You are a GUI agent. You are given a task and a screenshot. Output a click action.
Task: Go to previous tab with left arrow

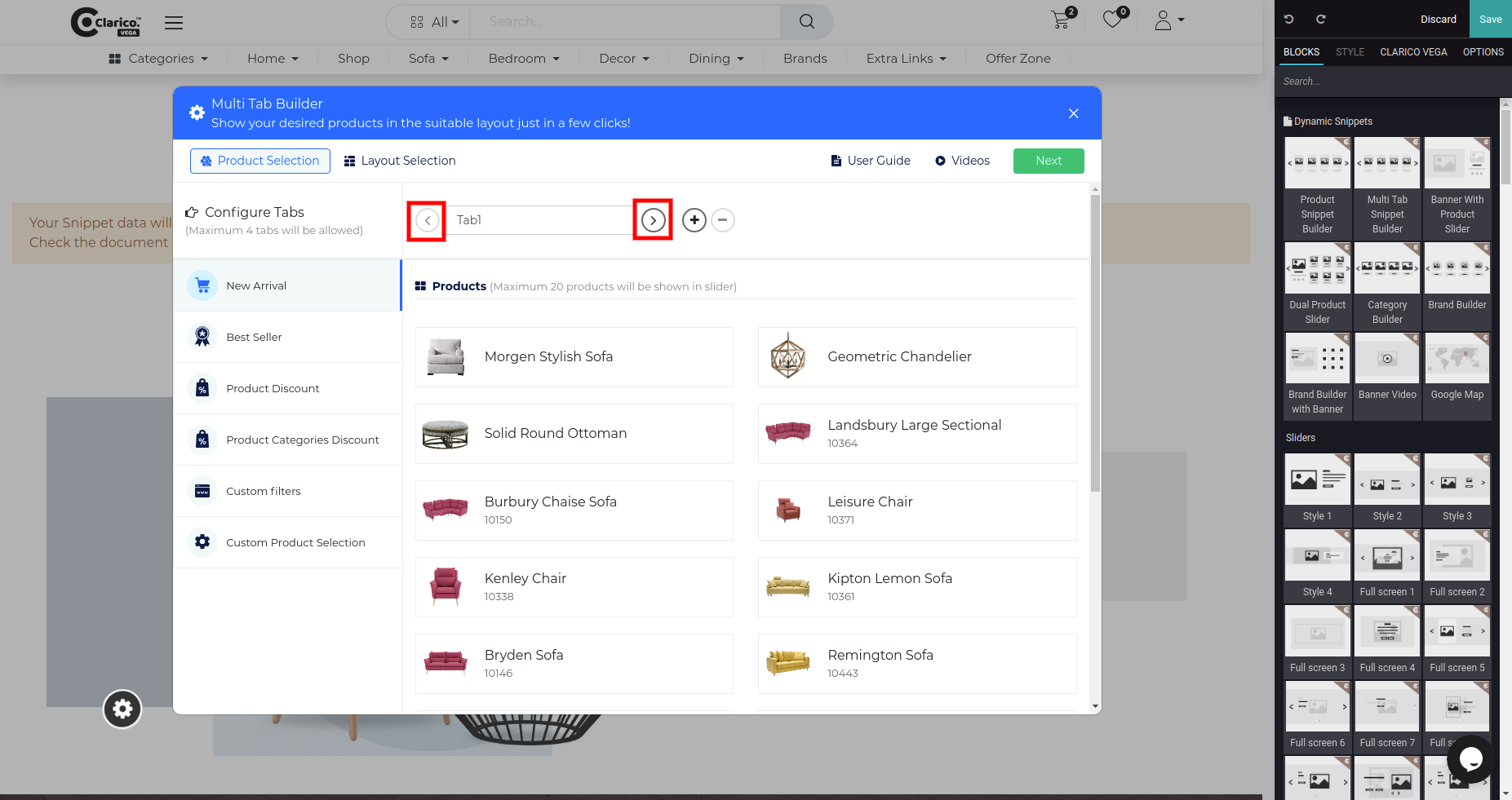(427, 220)
